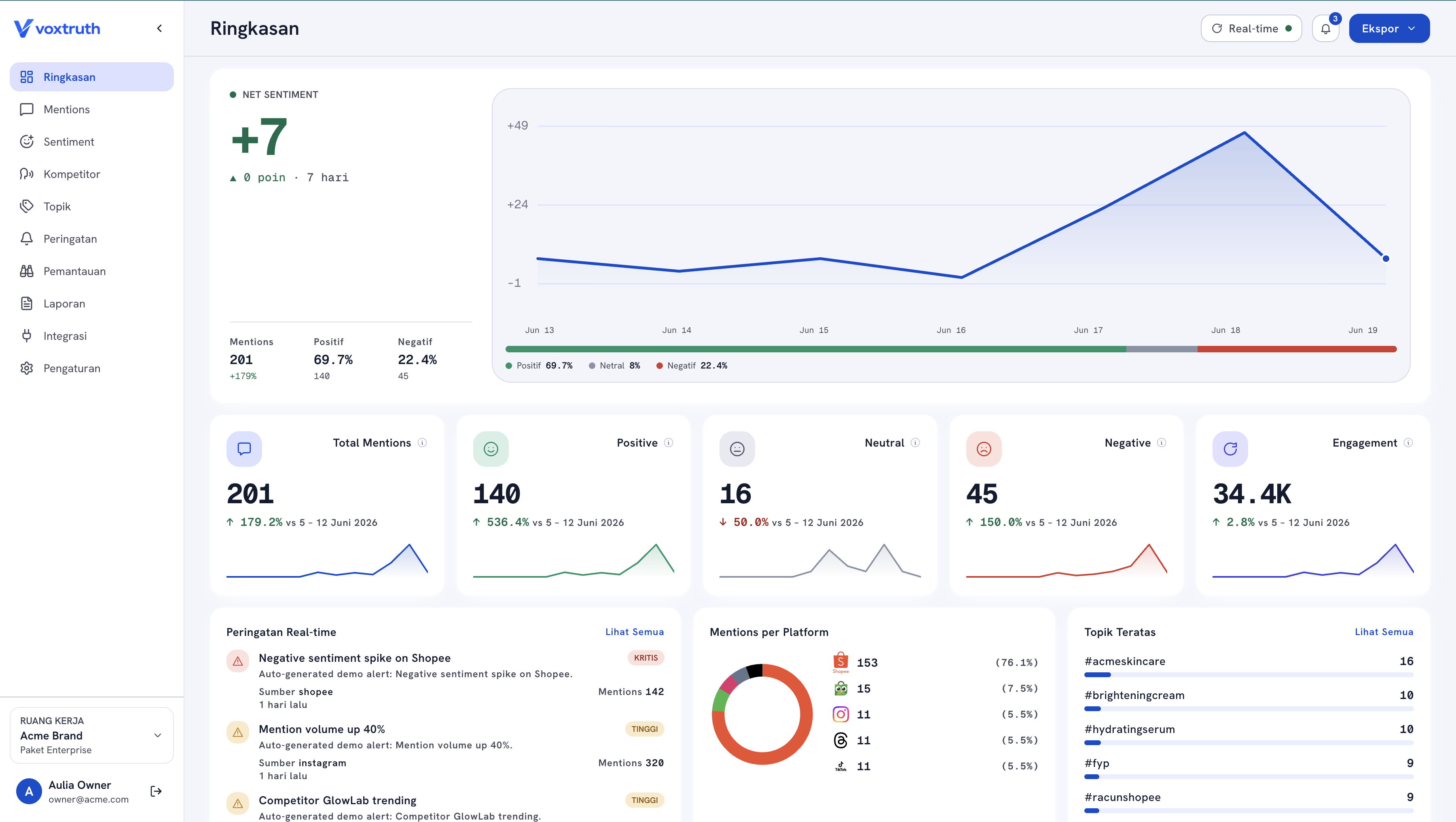
Task: Click the KRITIS severity badge
Action: 645,657
